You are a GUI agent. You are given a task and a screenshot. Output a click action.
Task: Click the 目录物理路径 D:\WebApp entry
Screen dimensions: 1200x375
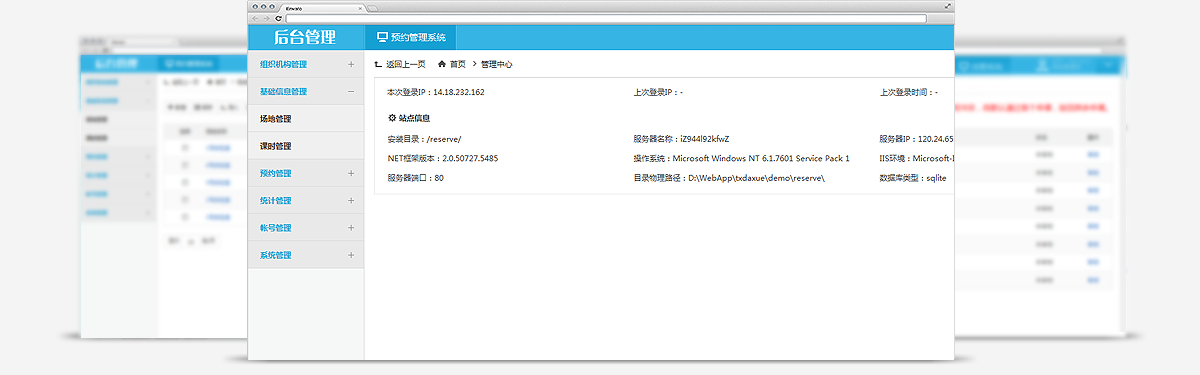[x=729, y=177]
